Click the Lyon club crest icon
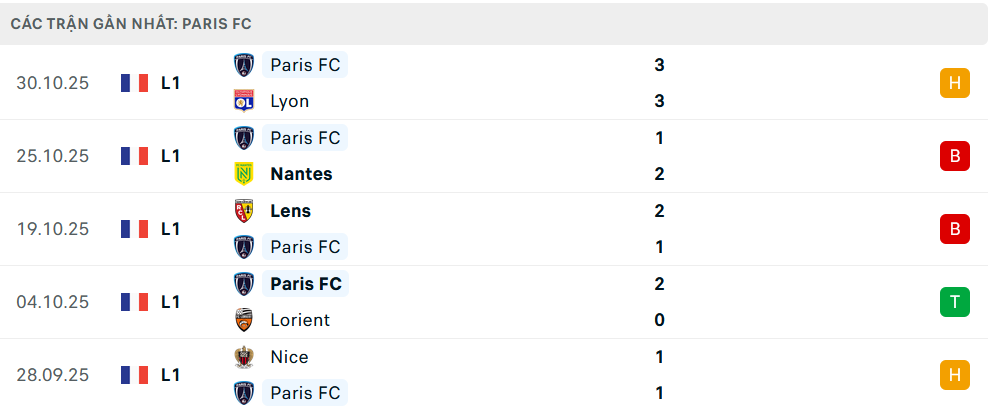 243,101
